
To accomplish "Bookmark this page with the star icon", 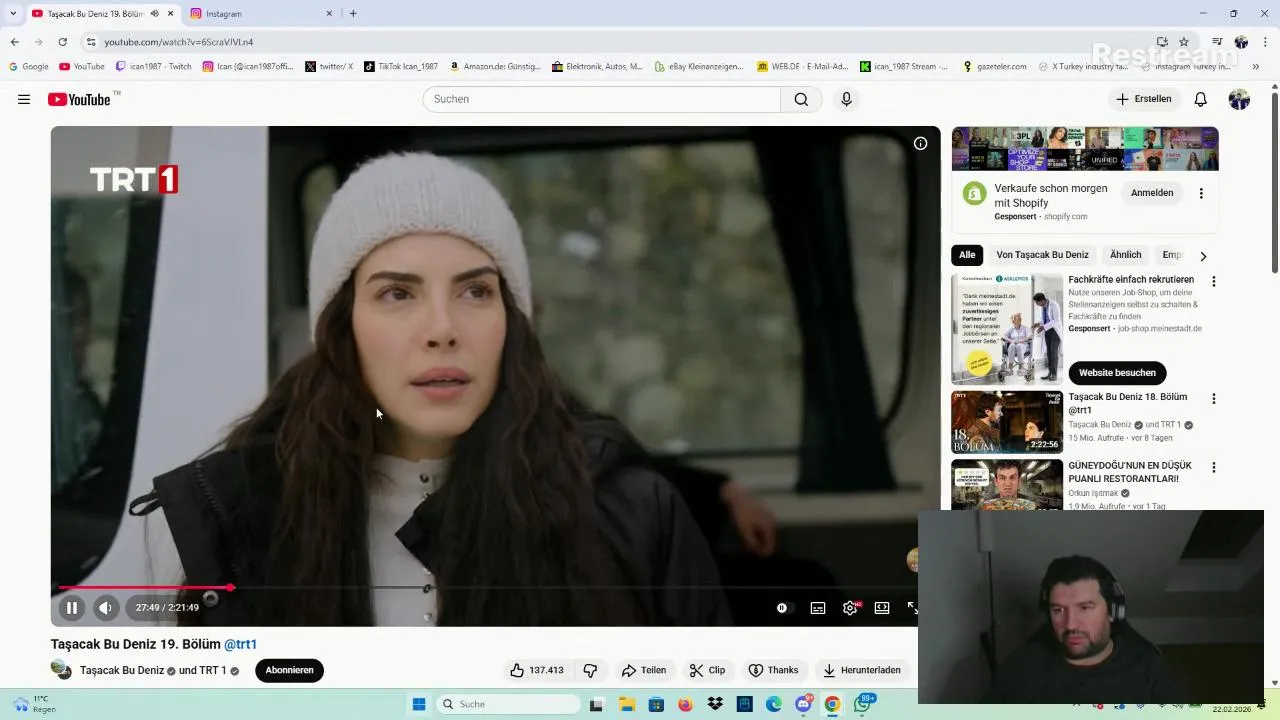I will [x=1184, y=42].
